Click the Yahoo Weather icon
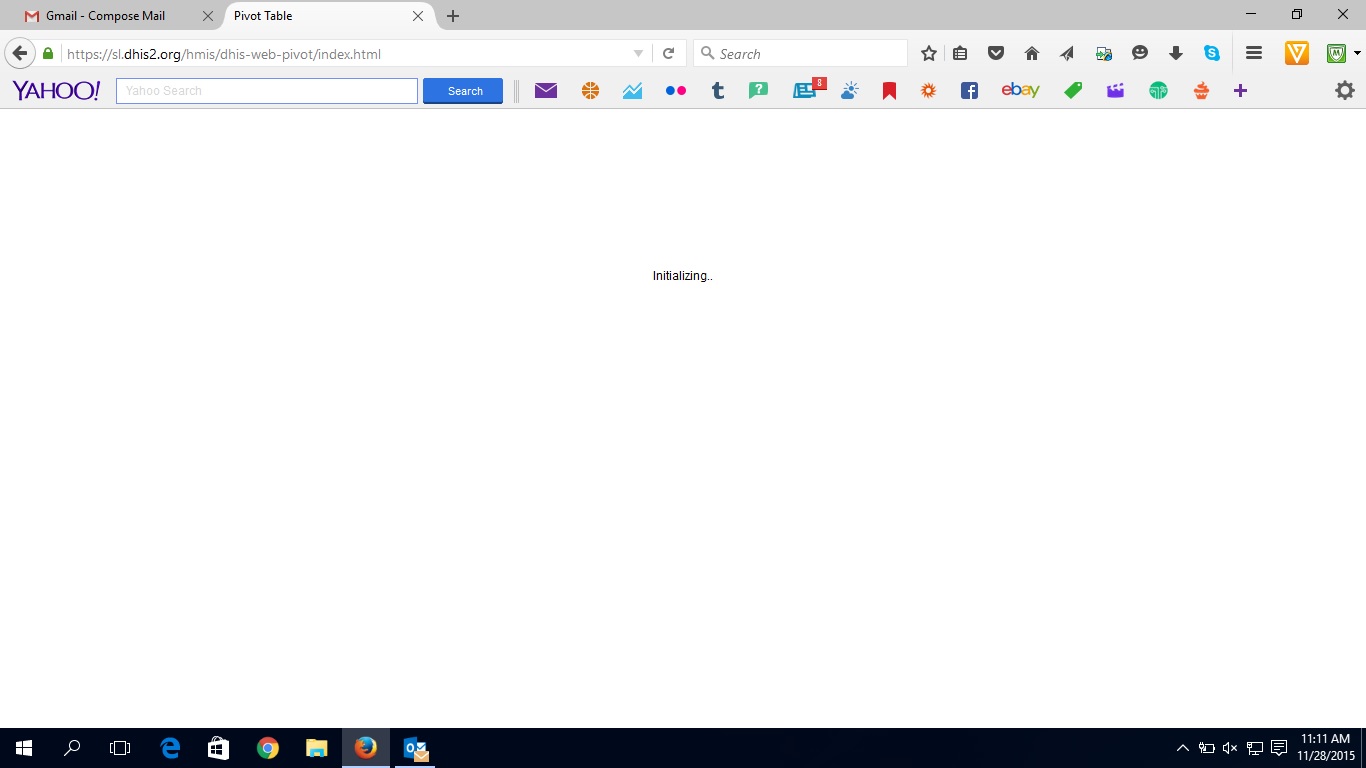Image resolution: width=1366 pixels, height=768 pixels. pos(849,91)
